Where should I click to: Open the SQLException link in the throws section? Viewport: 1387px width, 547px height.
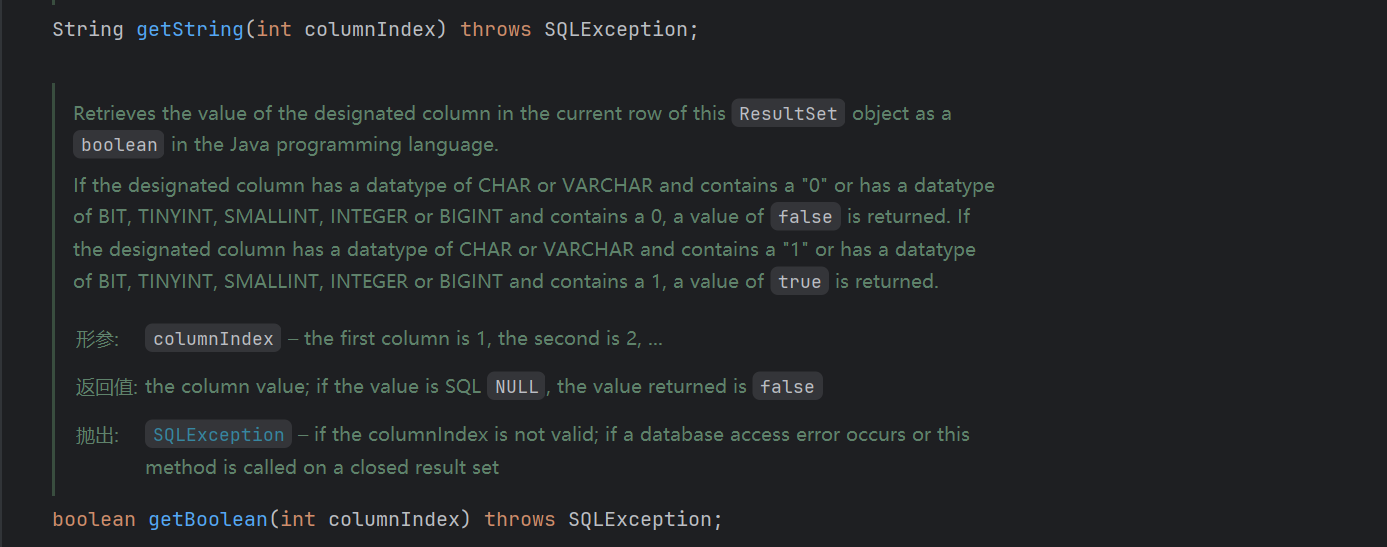219,435
